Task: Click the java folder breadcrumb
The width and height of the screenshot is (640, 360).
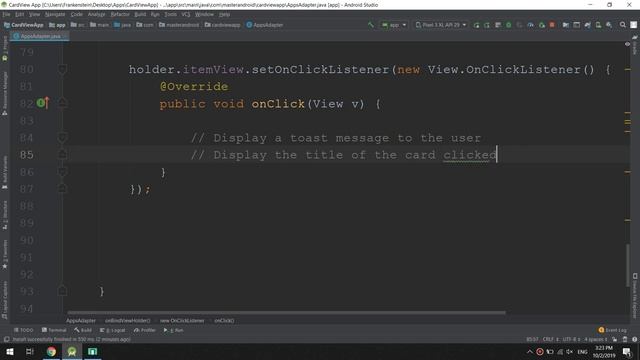Action: pos(122,25)
